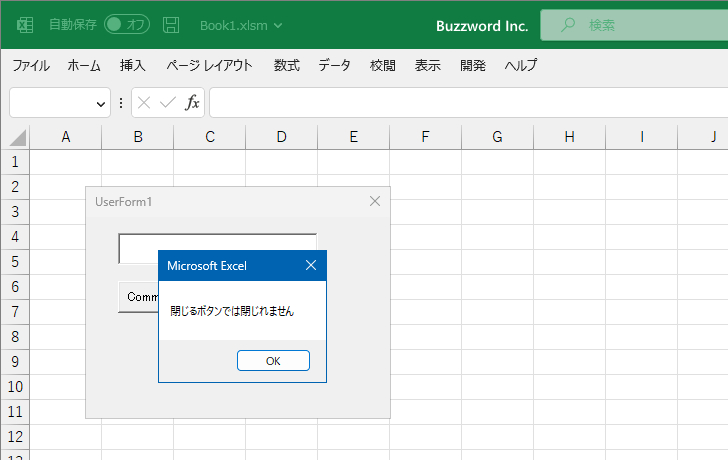728x460 pixels.
Task: Click the UserForm1 title text
Action: pyautogui.click(x=124, y=202)
